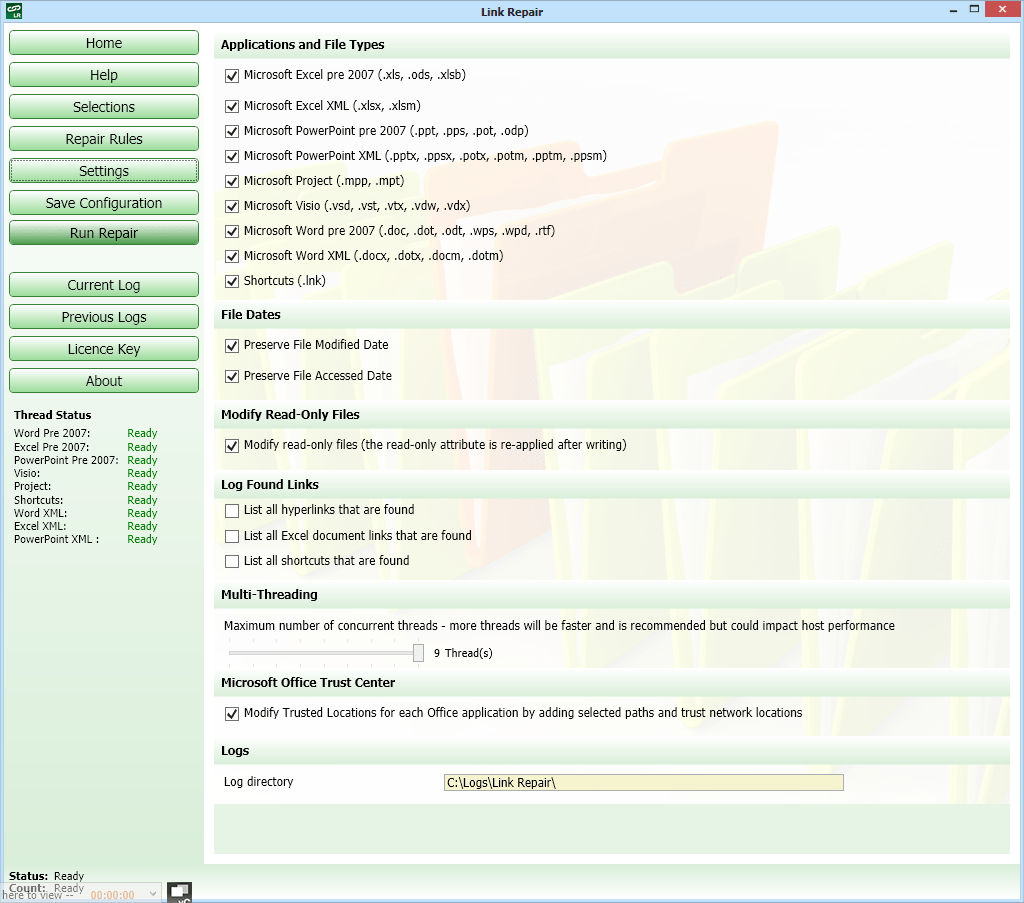Image resolution: width=1024 pixels, height=903 pixels.
Task: Click the vC icon near the status bar
Action: click(179, 891)
